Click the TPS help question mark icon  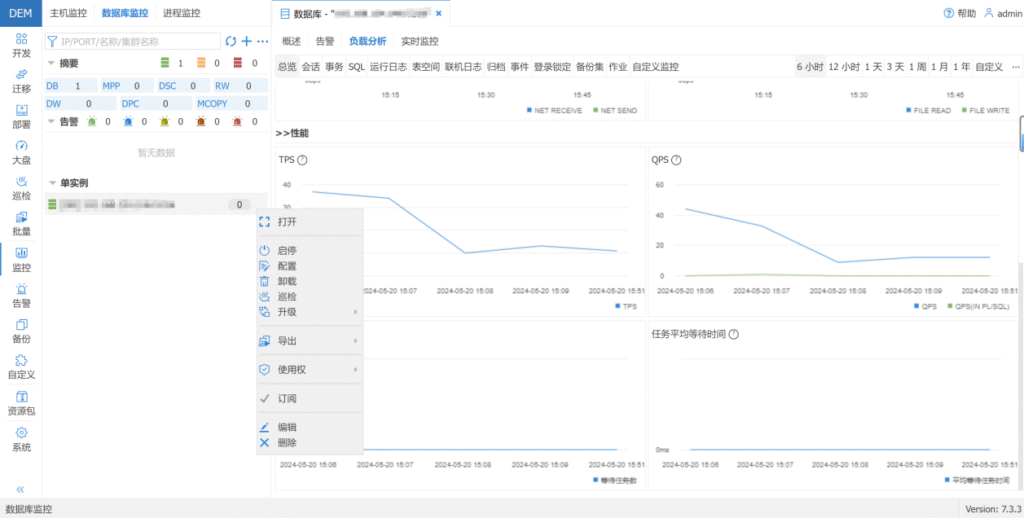(302, 160)
